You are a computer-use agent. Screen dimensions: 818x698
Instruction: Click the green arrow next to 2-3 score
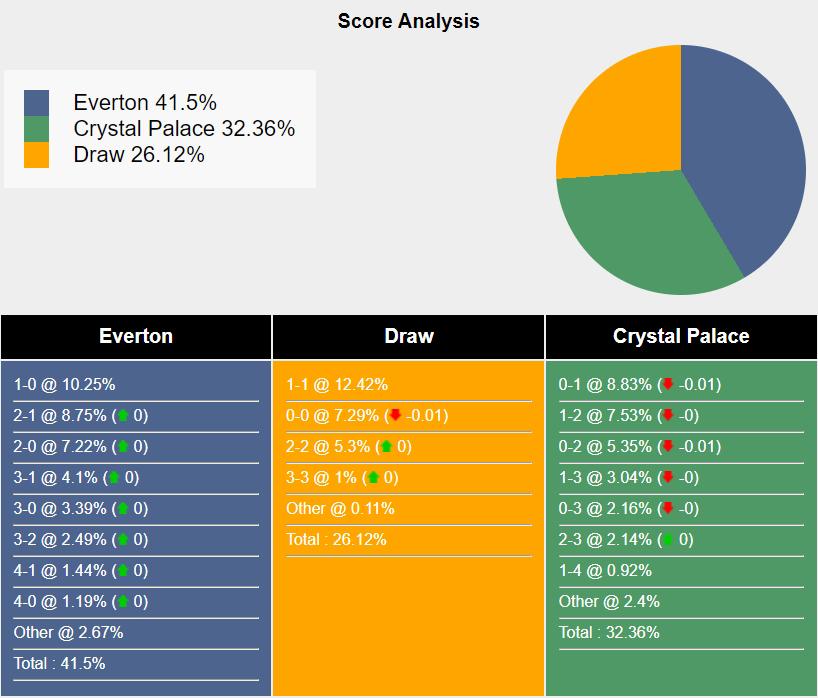pos(668,540)
